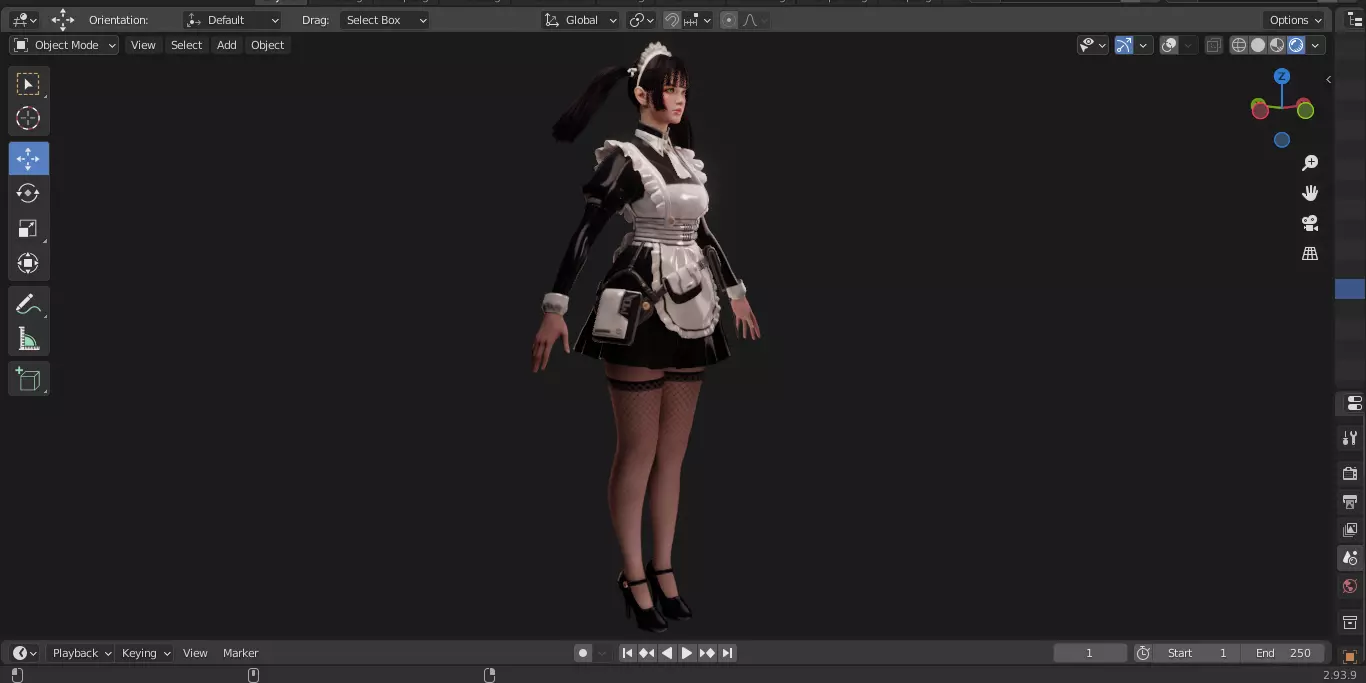The width and height of the screenshot is (1366, 683).
Task: Click the zoom magnifier viewport icon
Action: (1310, 163)
